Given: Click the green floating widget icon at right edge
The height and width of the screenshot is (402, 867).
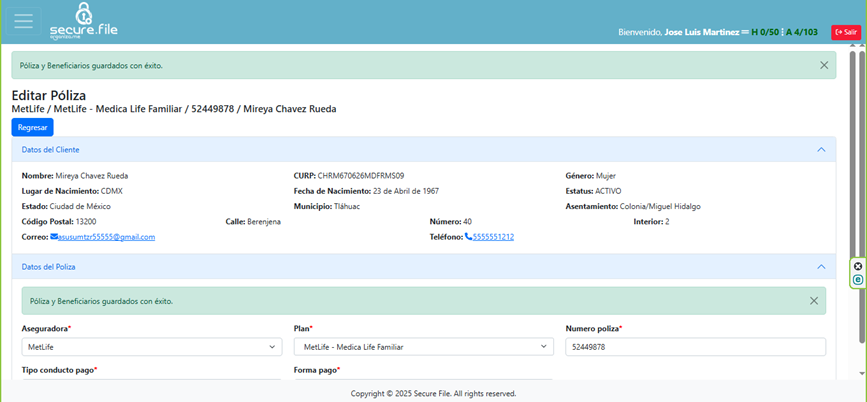Looking at the screenshot, I should 858,280.
